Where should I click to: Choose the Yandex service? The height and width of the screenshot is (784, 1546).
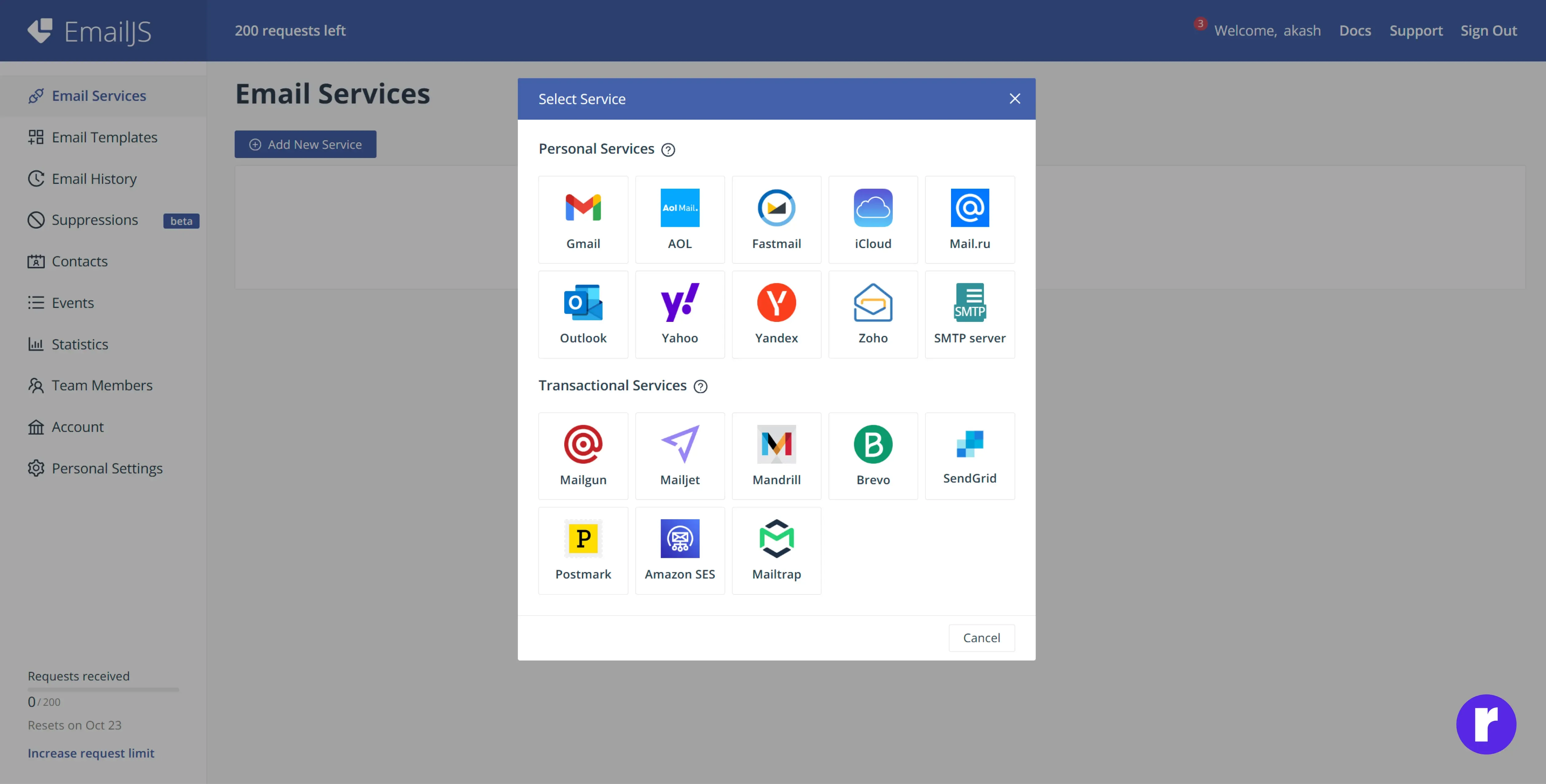(x=776, y=314)
